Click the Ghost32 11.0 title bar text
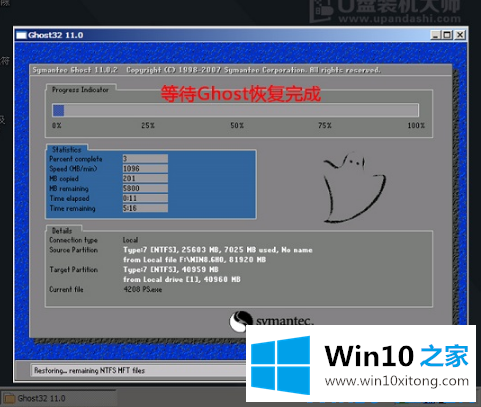This screenshot has width=481, height=407. coord(56,35)
